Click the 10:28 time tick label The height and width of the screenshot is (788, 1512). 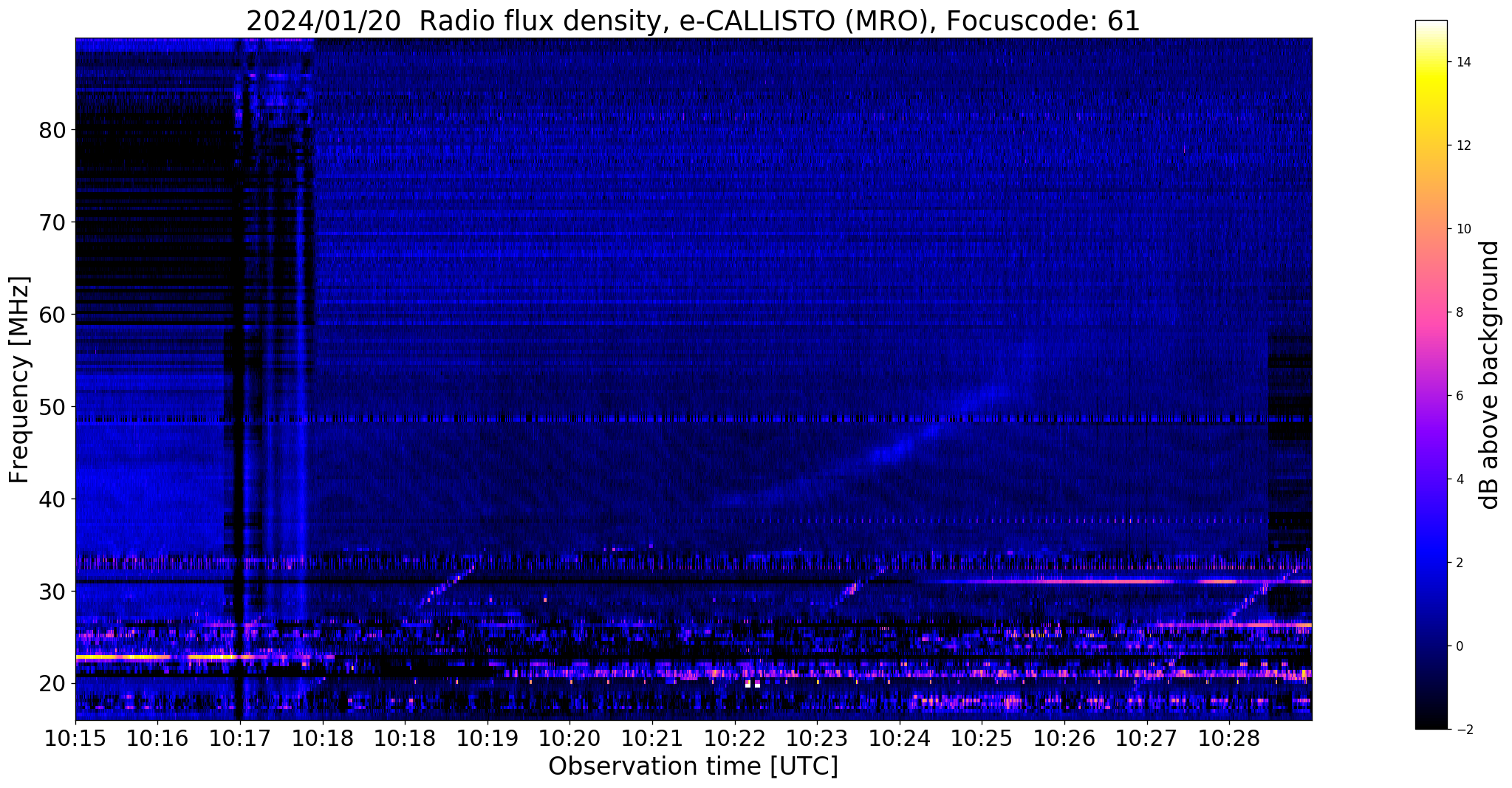(x=1229, y=739)
